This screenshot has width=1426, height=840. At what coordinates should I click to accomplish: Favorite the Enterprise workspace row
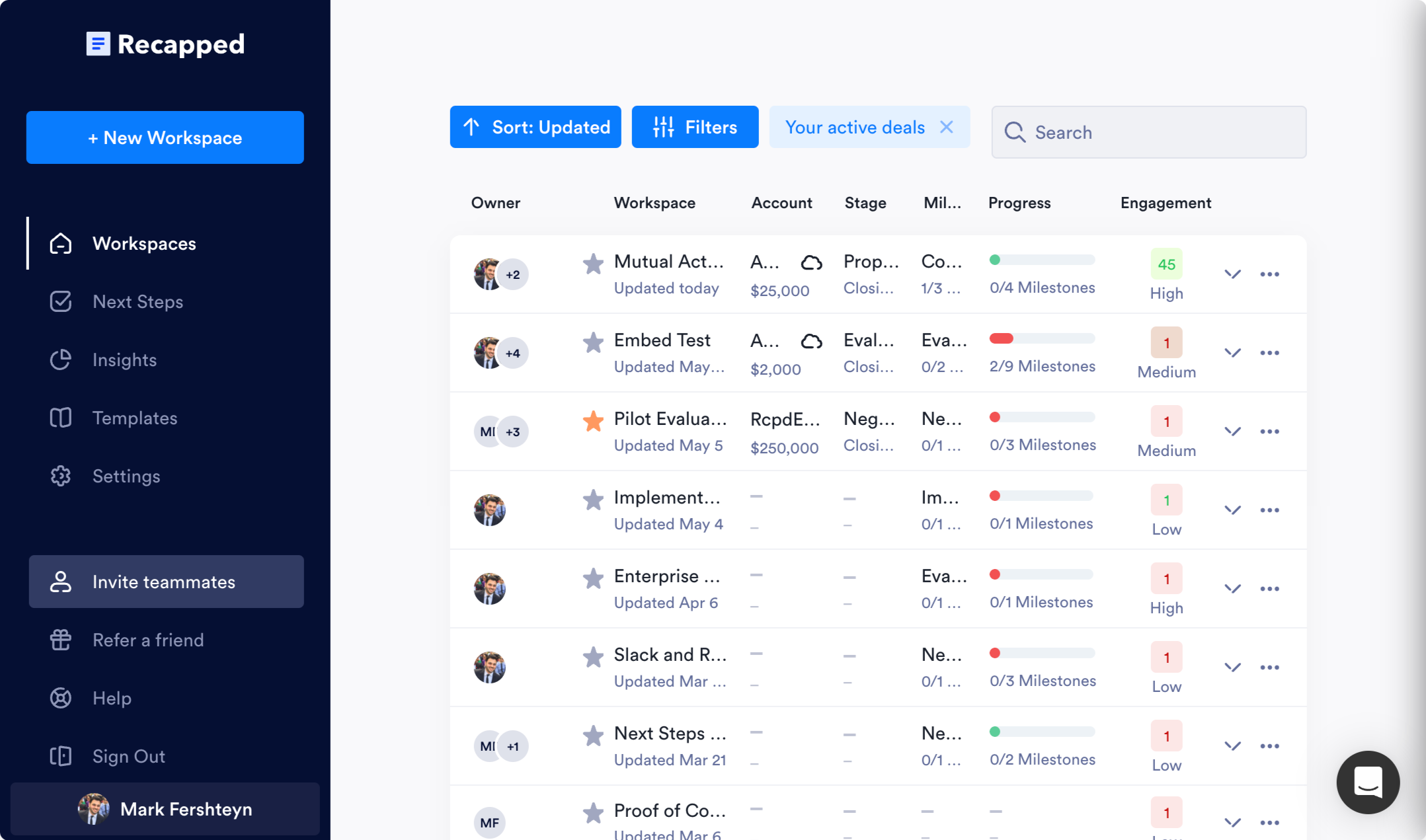[592, 577]
